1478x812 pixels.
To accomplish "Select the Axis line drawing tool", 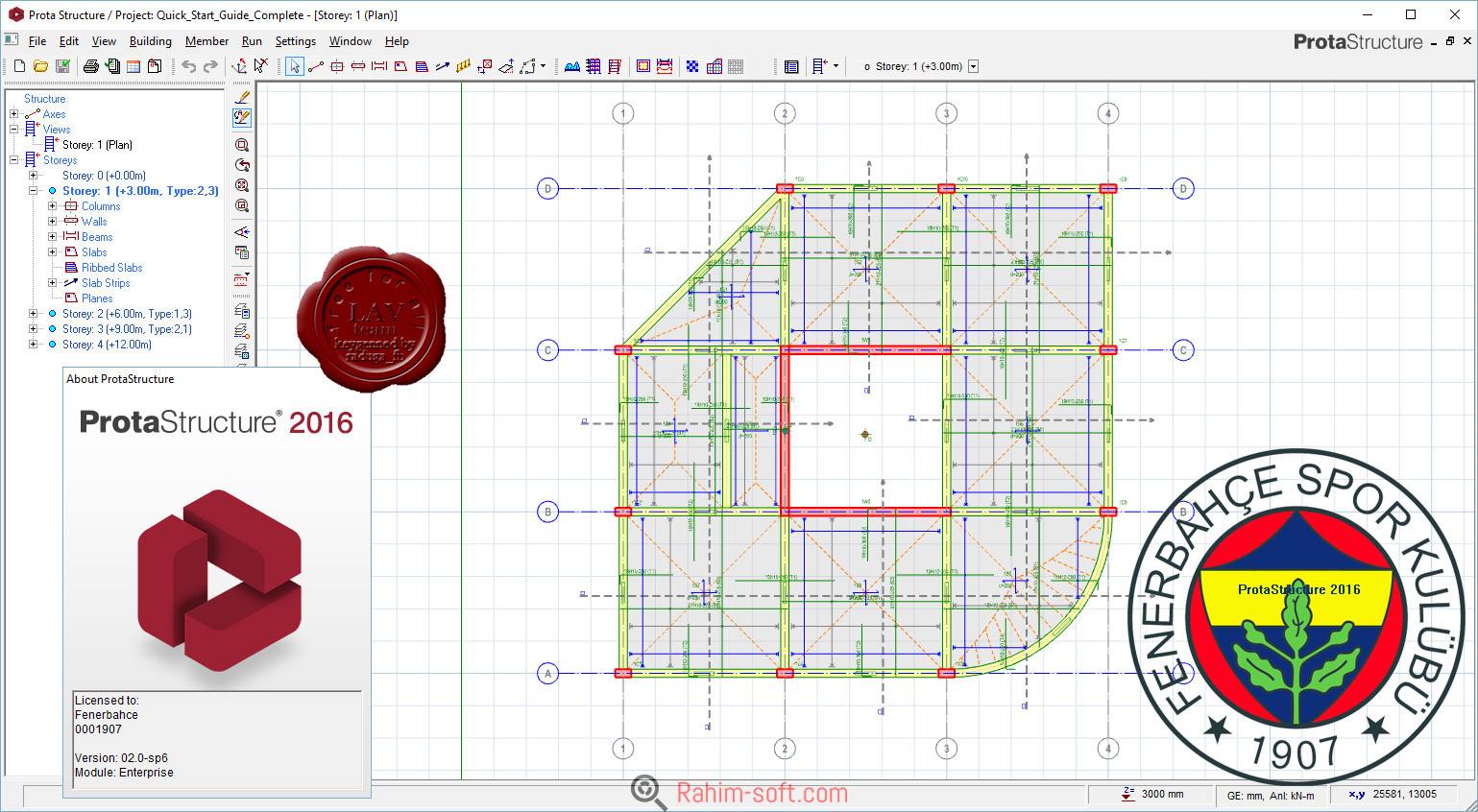I will pyautogui.click(x=316, y=66).
